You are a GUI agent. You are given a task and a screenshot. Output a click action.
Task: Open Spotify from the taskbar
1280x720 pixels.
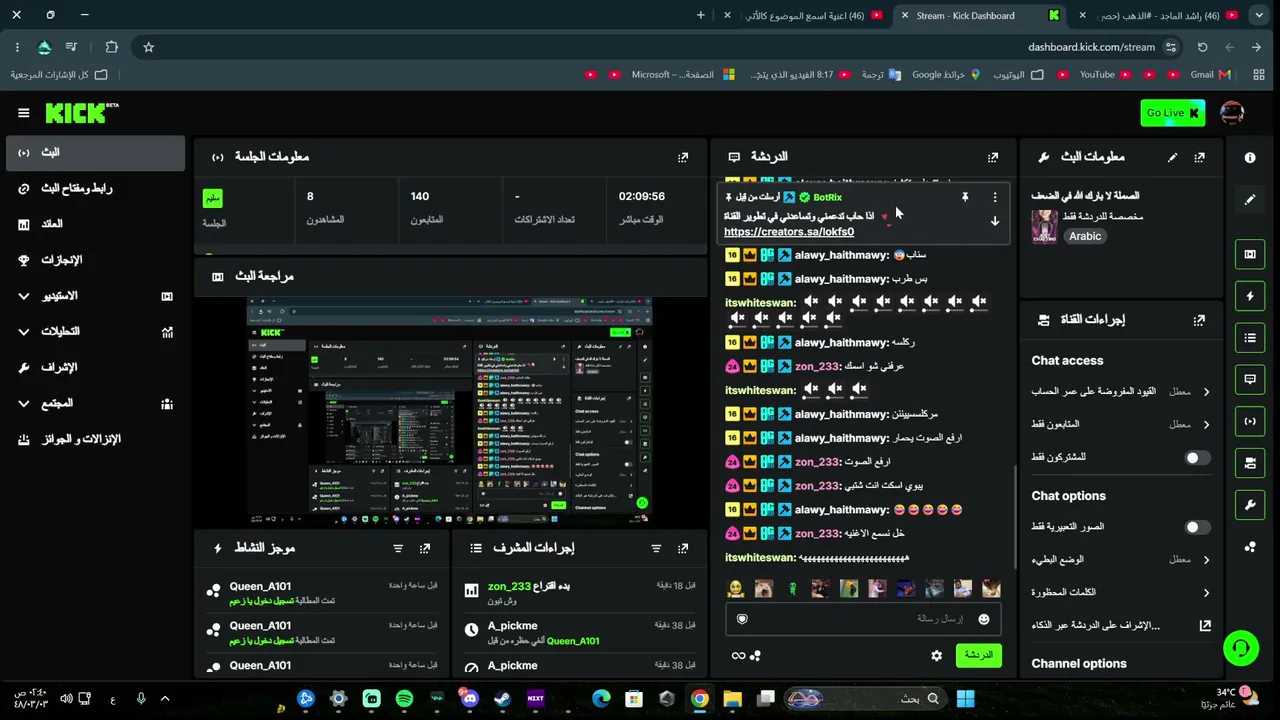[404, 699]
